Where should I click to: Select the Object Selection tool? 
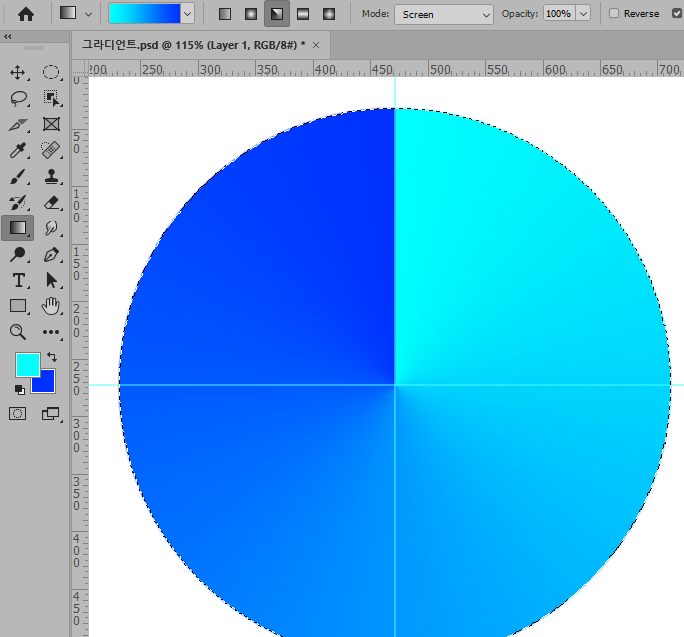coord(51,99)
